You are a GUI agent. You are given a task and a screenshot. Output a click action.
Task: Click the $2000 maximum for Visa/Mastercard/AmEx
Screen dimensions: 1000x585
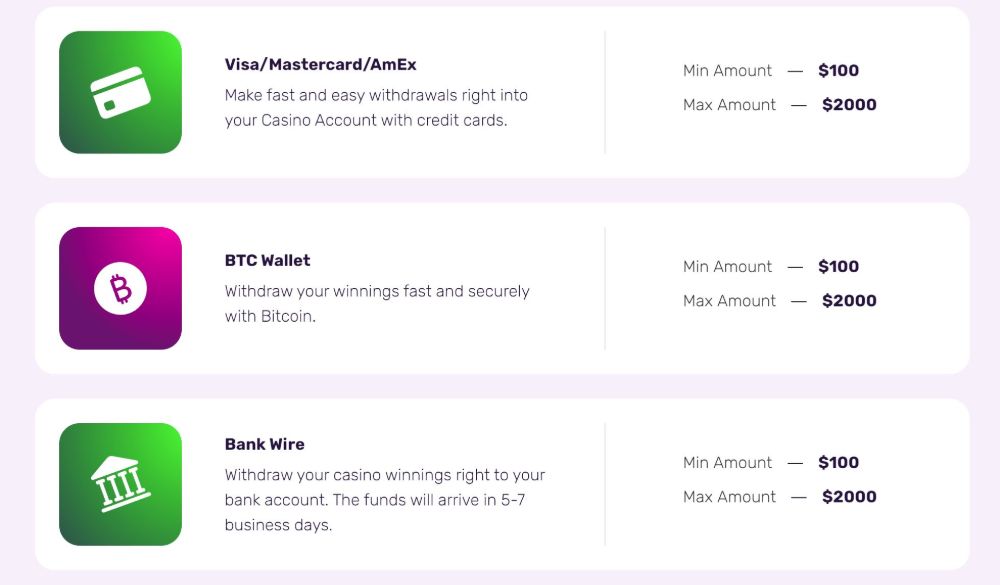(x=849, y=105)
